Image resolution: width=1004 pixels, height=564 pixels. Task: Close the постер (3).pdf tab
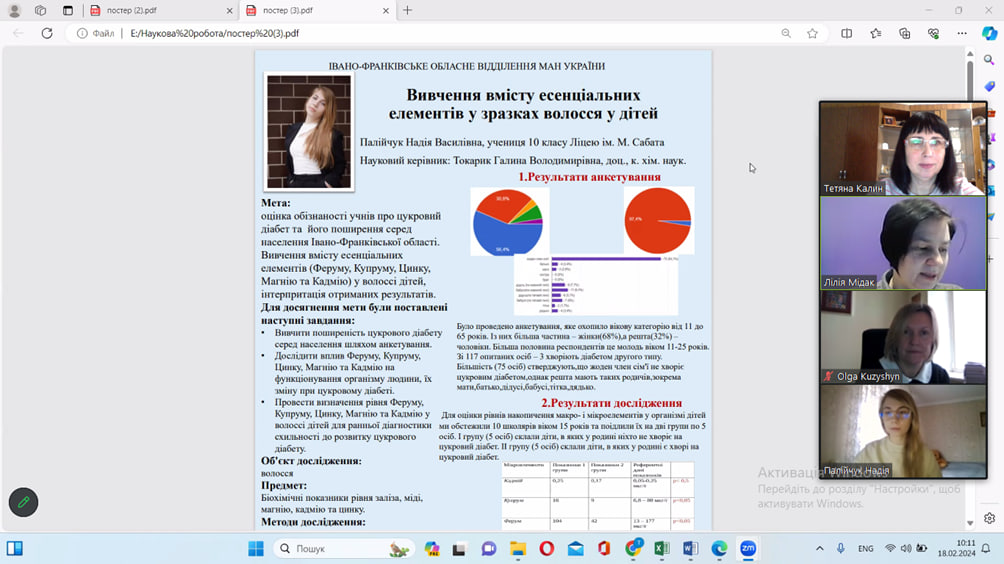pyautogui.click(x=387, y=10)
